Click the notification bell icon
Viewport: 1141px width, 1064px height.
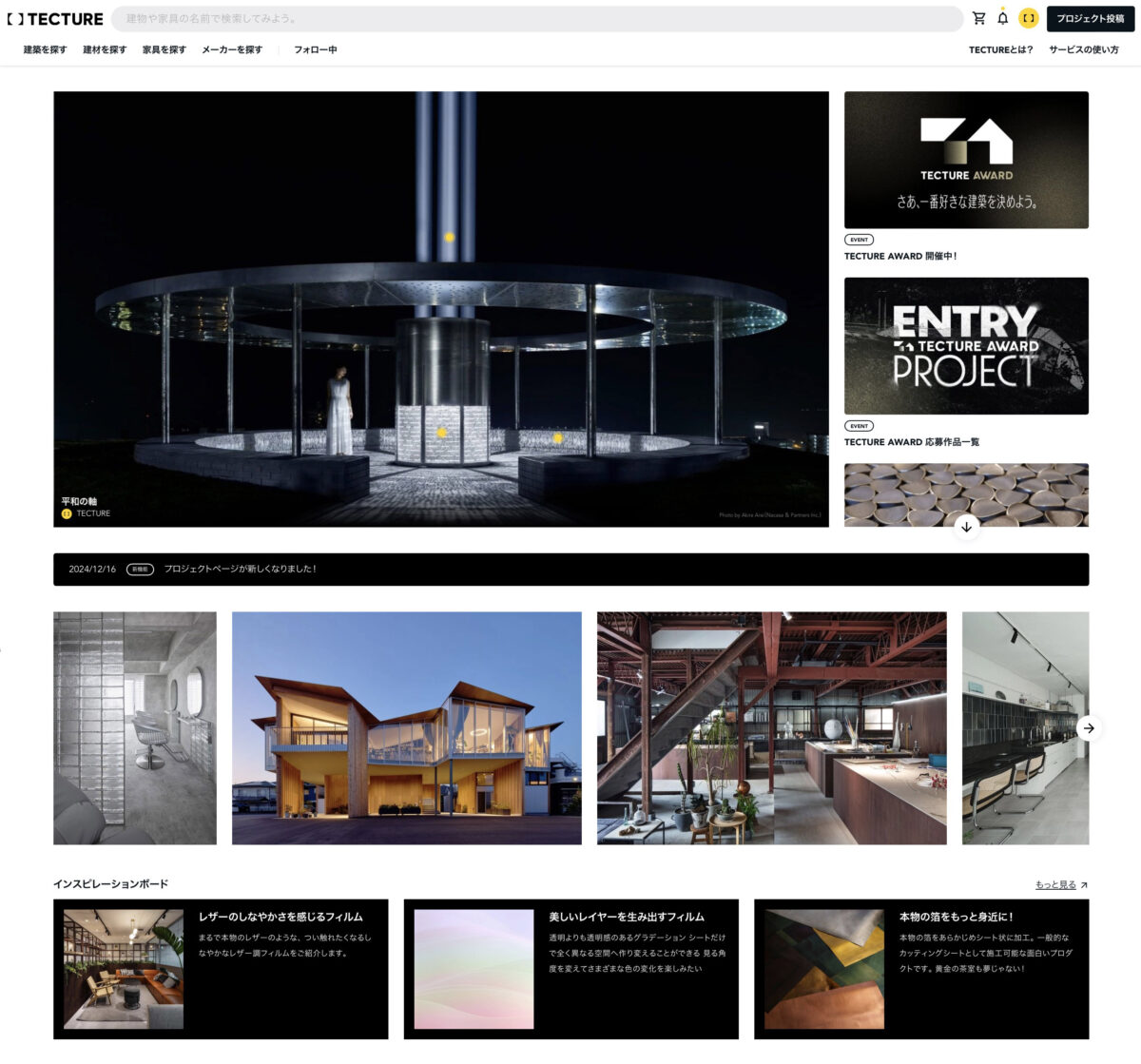[1002, 18]
